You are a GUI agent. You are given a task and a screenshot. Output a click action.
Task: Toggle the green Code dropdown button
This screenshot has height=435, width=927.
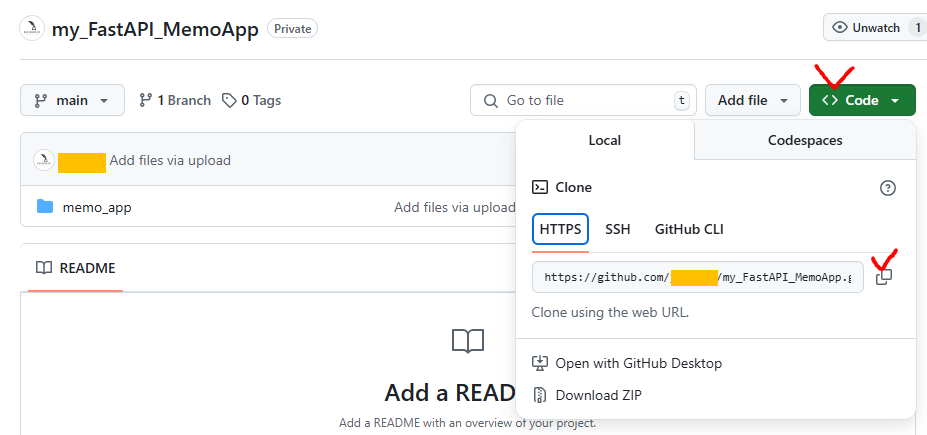point(862,100)
